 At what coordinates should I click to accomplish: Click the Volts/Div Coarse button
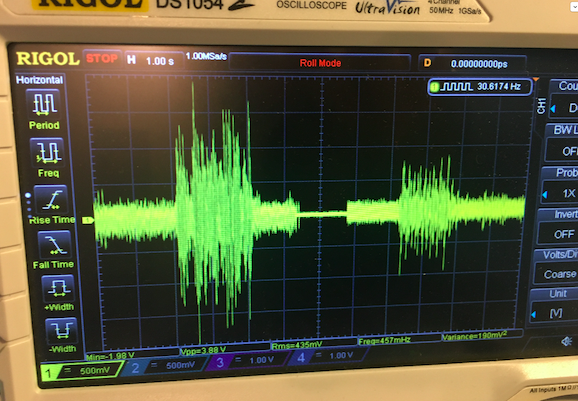coord(558,274)
